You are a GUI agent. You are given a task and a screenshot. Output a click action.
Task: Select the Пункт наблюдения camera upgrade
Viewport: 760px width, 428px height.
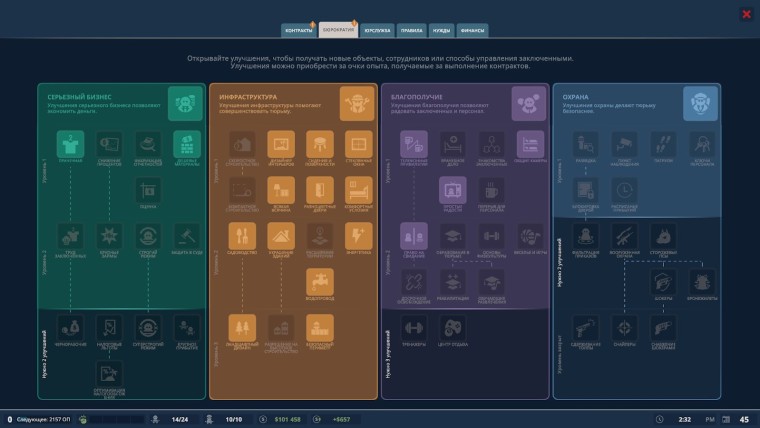click(x=624, y=144)
